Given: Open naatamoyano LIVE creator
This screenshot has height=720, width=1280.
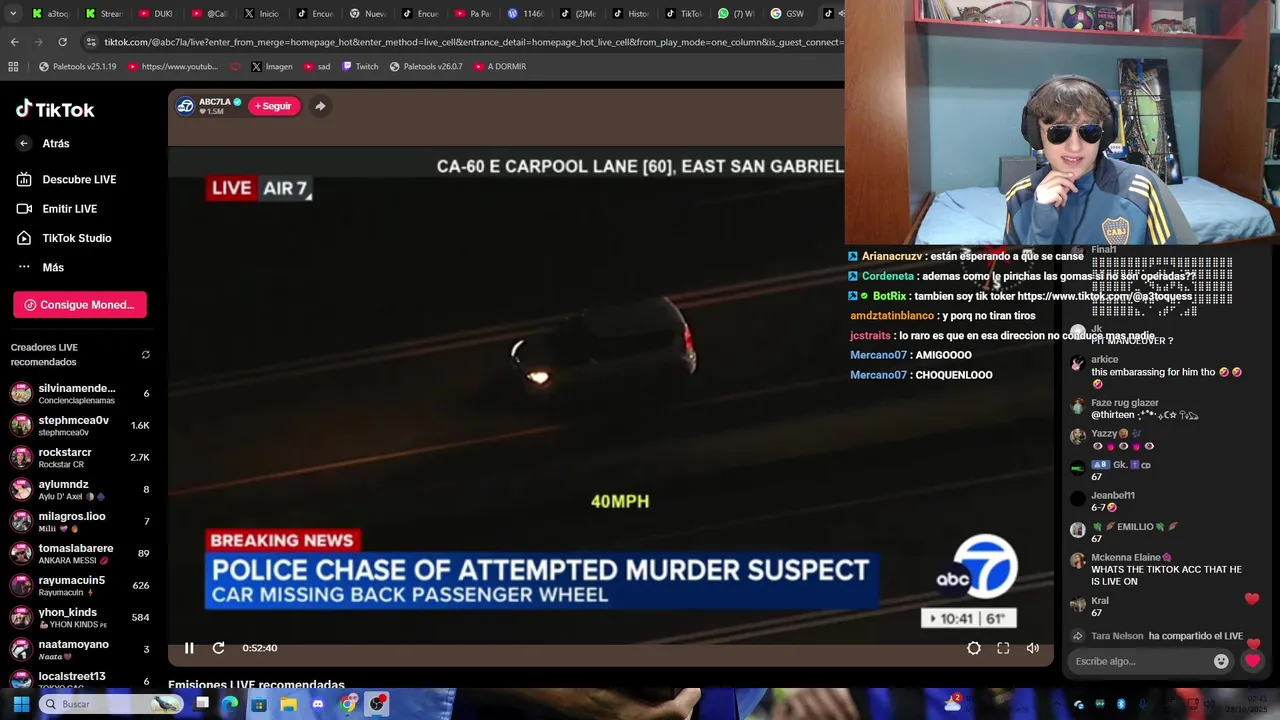Looking at the screenshot, I should click(x=80, y=650).
